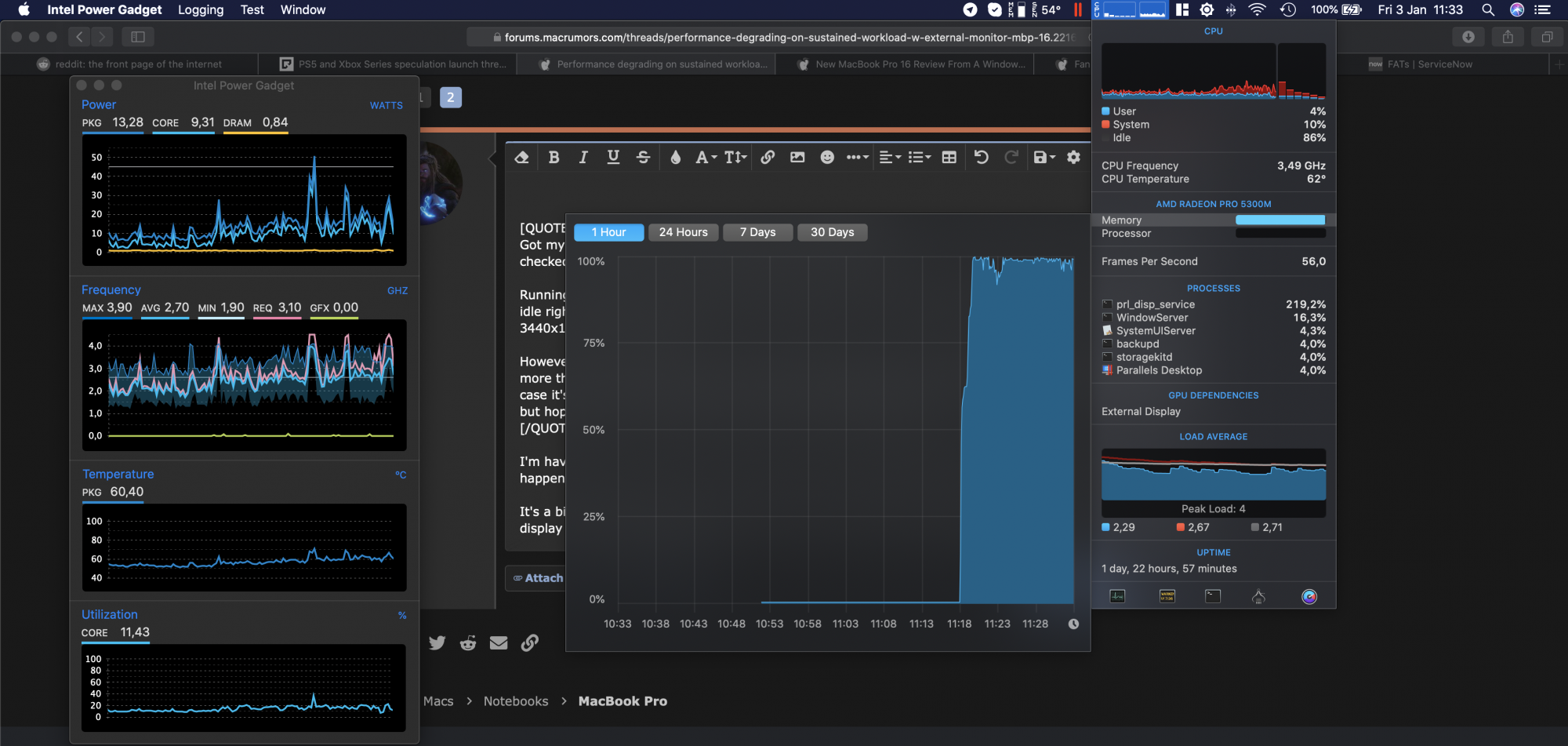Open the font size dropdown
1568x746 pixels.
click(735, 157)
